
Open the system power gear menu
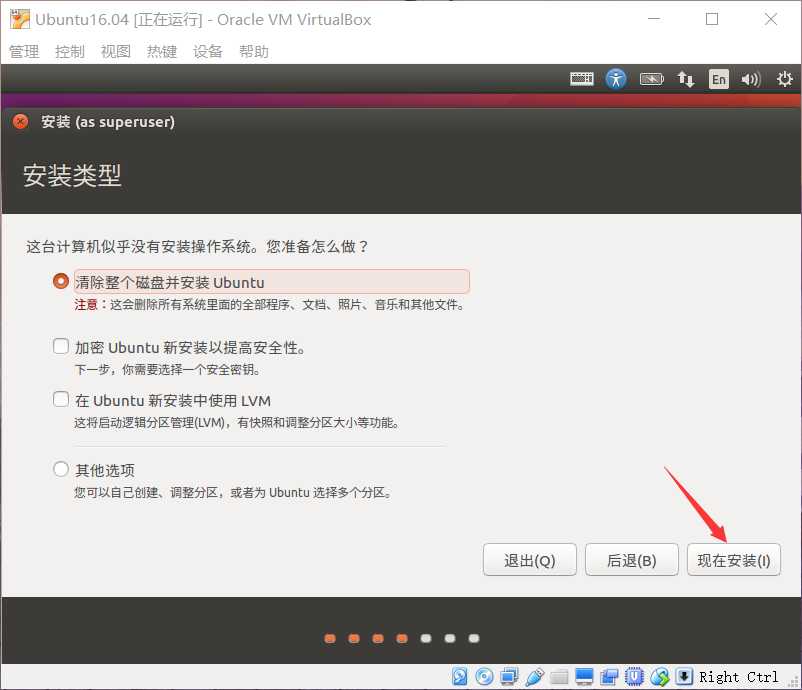[785, 79]
